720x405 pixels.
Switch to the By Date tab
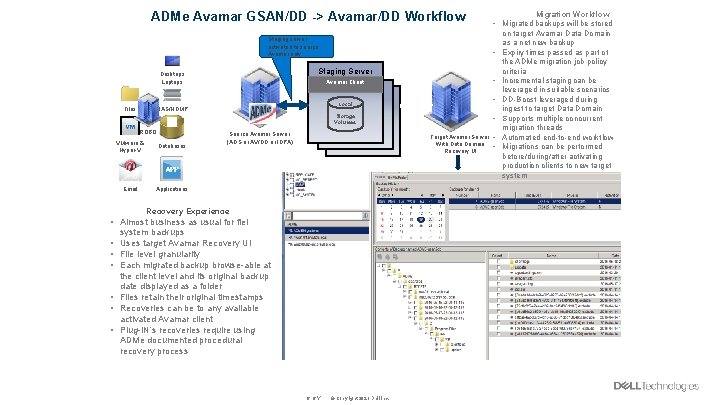(380, 177)
